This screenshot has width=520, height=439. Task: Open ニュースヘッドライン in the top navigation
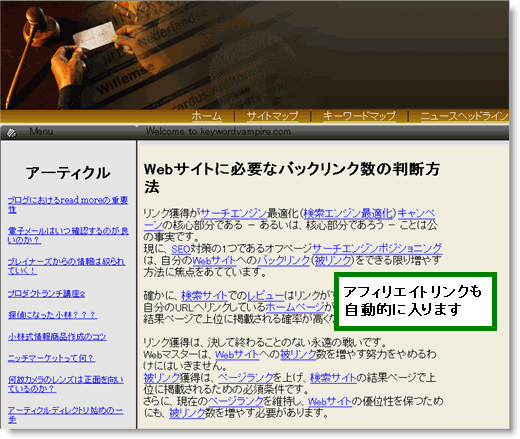pos(464,116)
